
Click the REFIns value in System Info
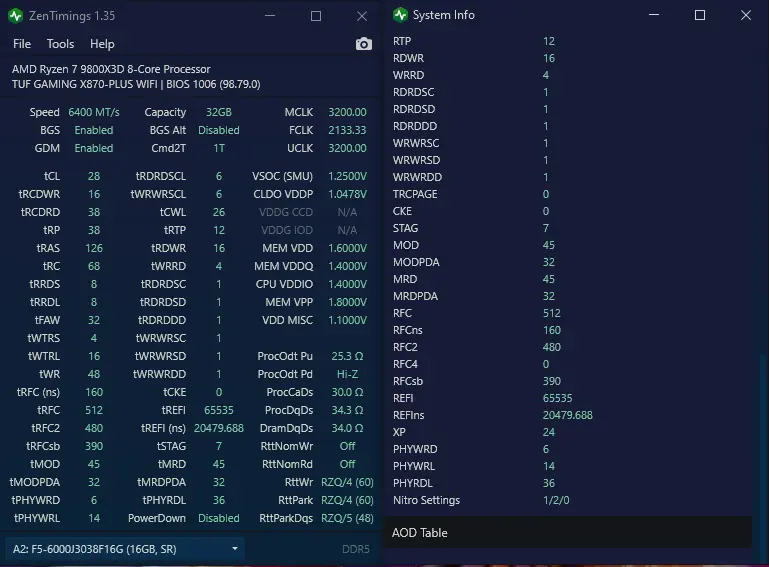tap(567, 415)
